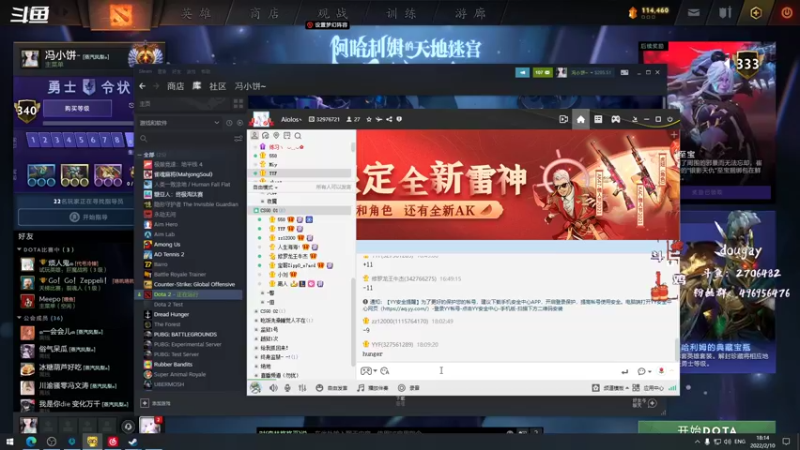This screenshot has height=450, width=800.
Task: Click the Steam add game button
Action: [156, 403]
